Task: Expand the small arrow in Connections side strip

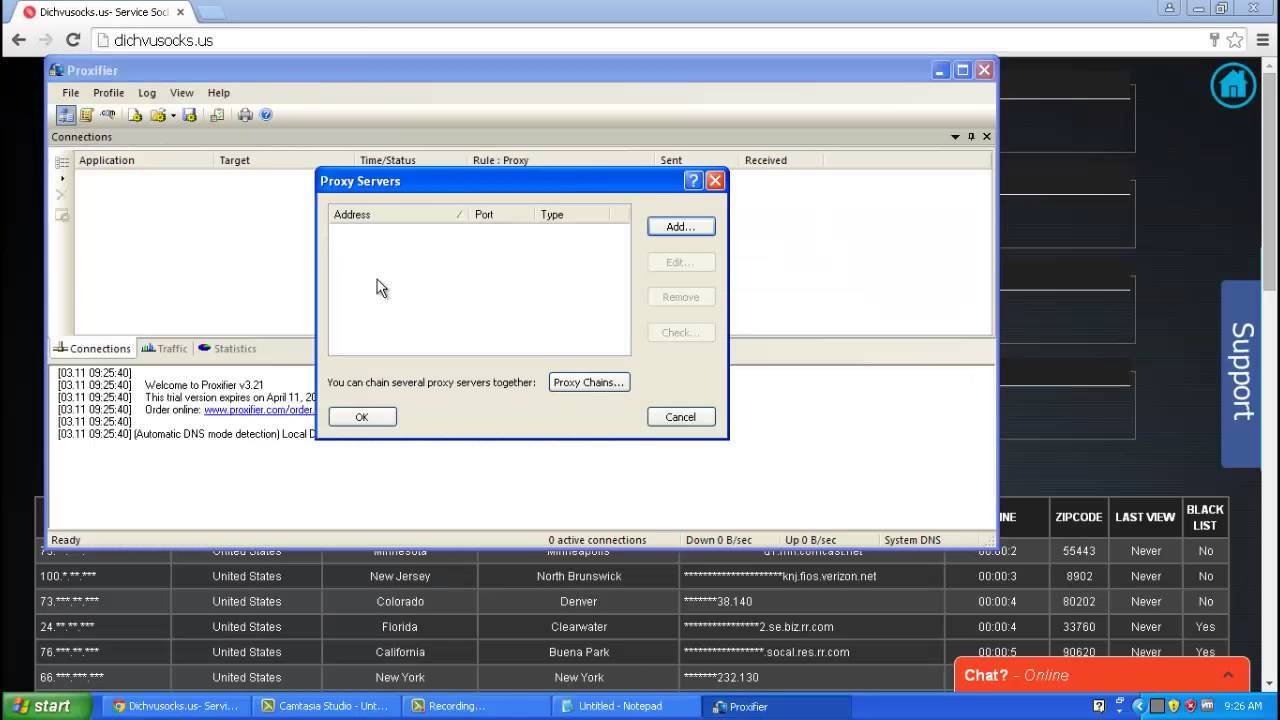Action: (x=62, y=178)
